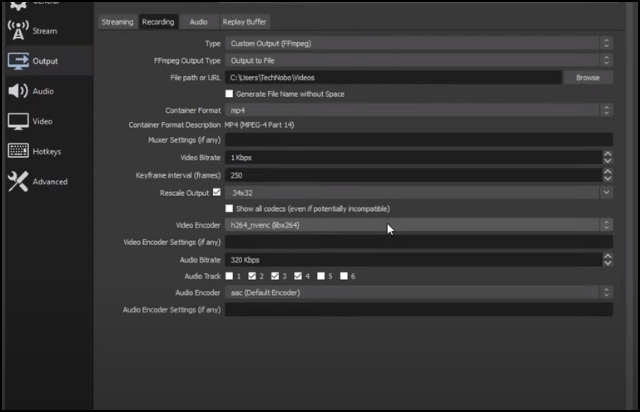Click the File path or URL field

pyautogui.click(x=393, y=78)
